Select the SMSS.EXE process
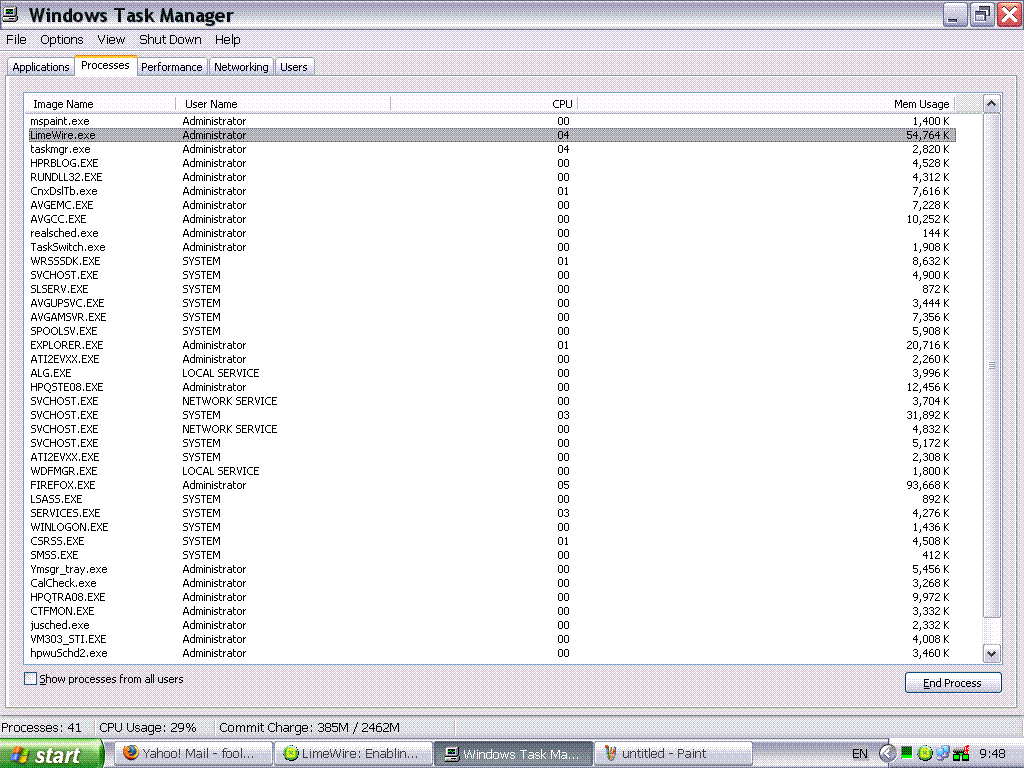Image resolution: width=1024 pixels, height=768 pixels. click(54, 555)
